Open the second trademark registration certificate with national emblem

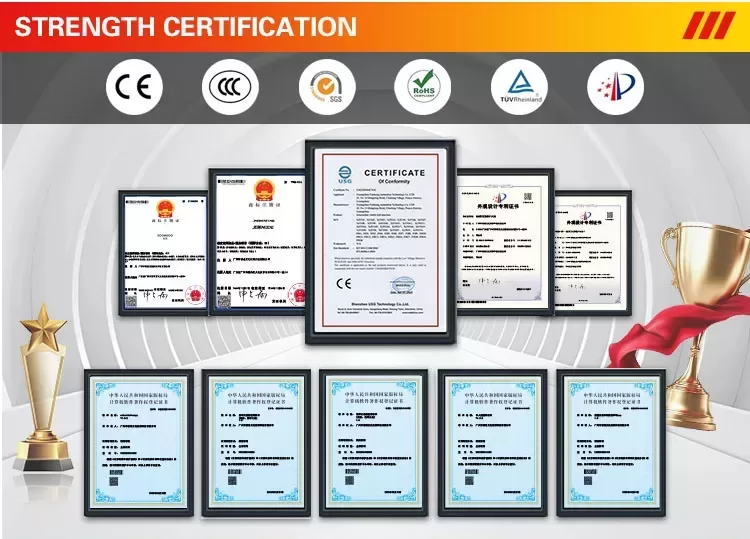(x=257, y=242)
